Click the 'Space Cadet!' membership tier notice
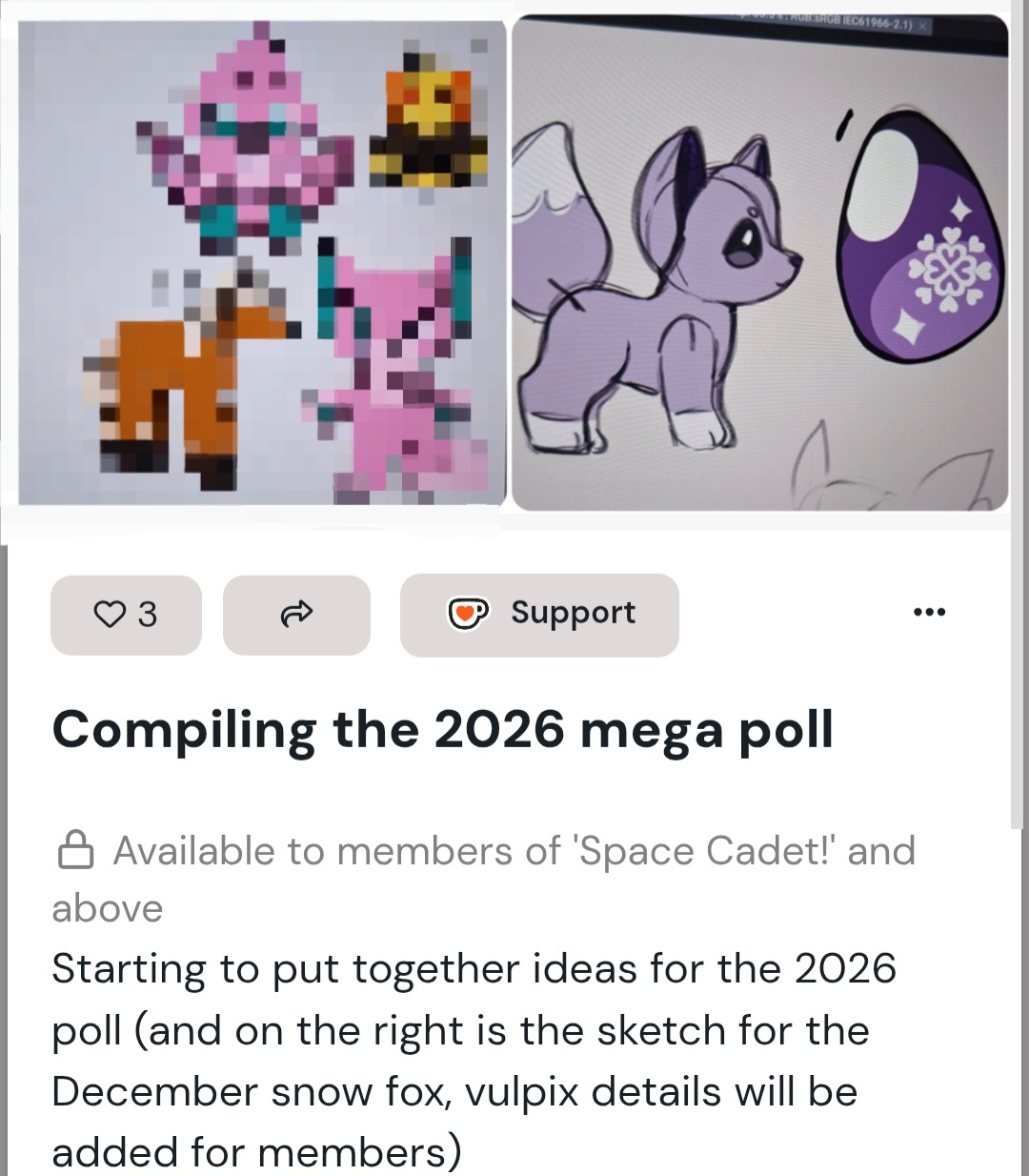The height and width of the screenshot is (1176, 1029). click(x=514, y=851)
